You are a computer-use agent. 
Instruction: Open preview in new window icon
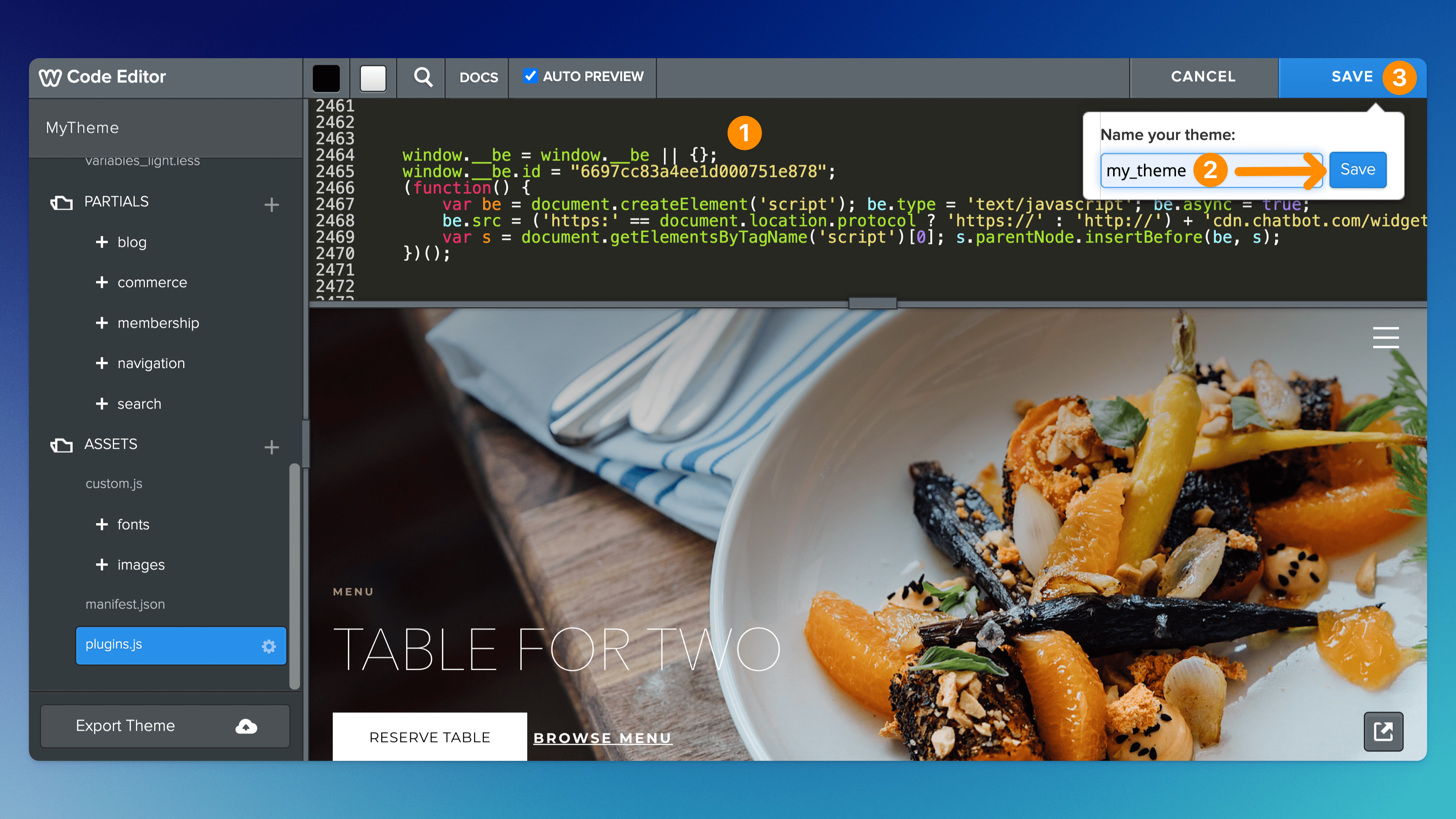[1383, 731]
